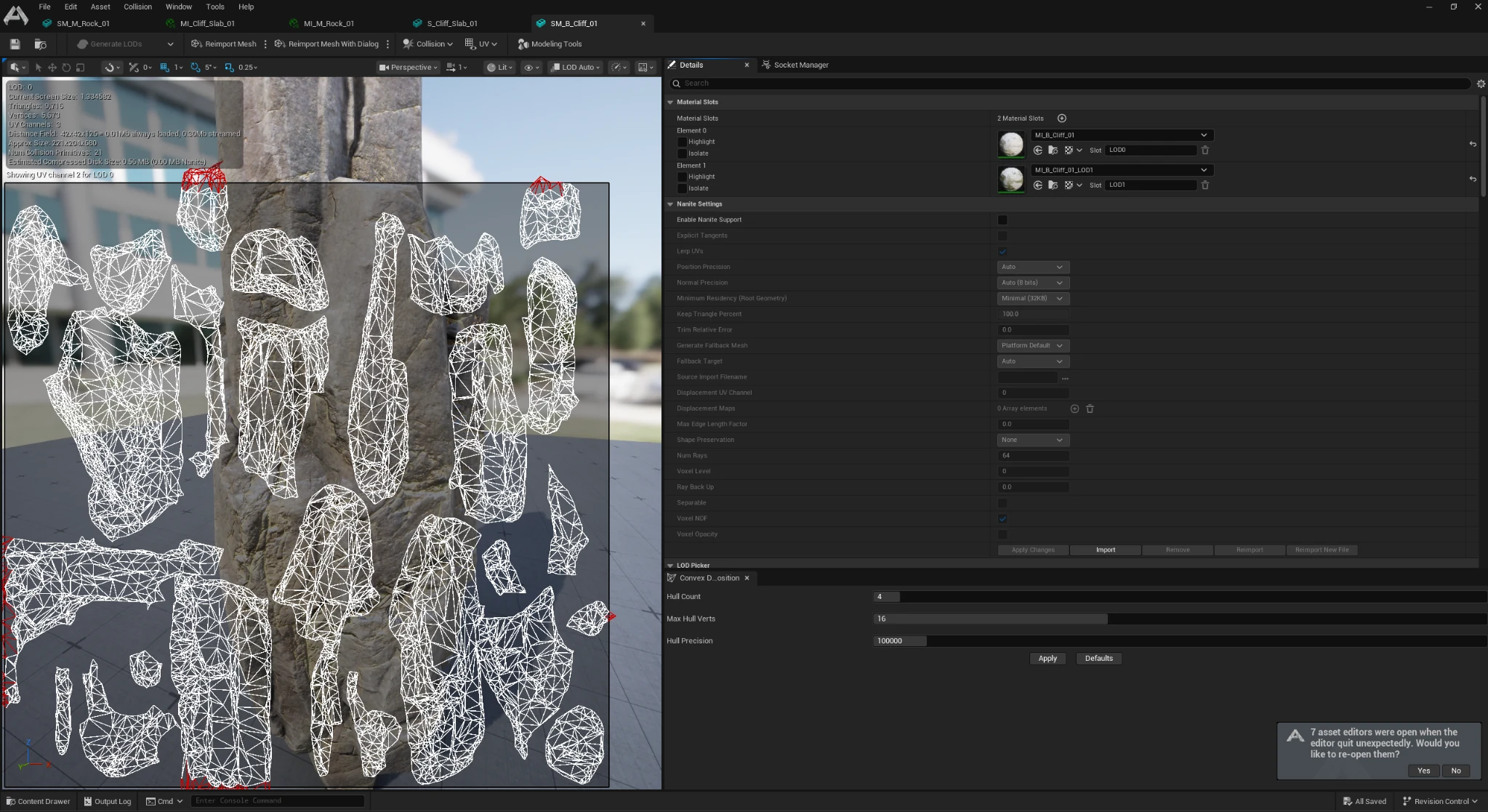The image size is (1488, 812).
Task: Open Details panel settings gear
Action: (1481, 84)
